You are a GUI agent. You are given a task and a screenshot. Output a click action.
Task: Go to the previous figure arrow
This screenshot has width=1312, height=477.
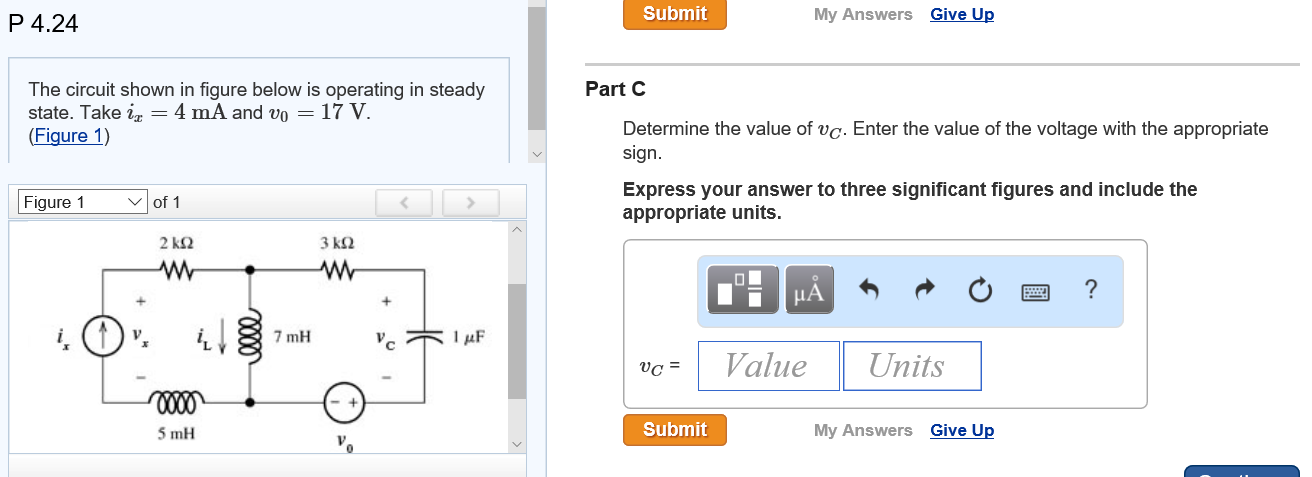pos(405,203)
